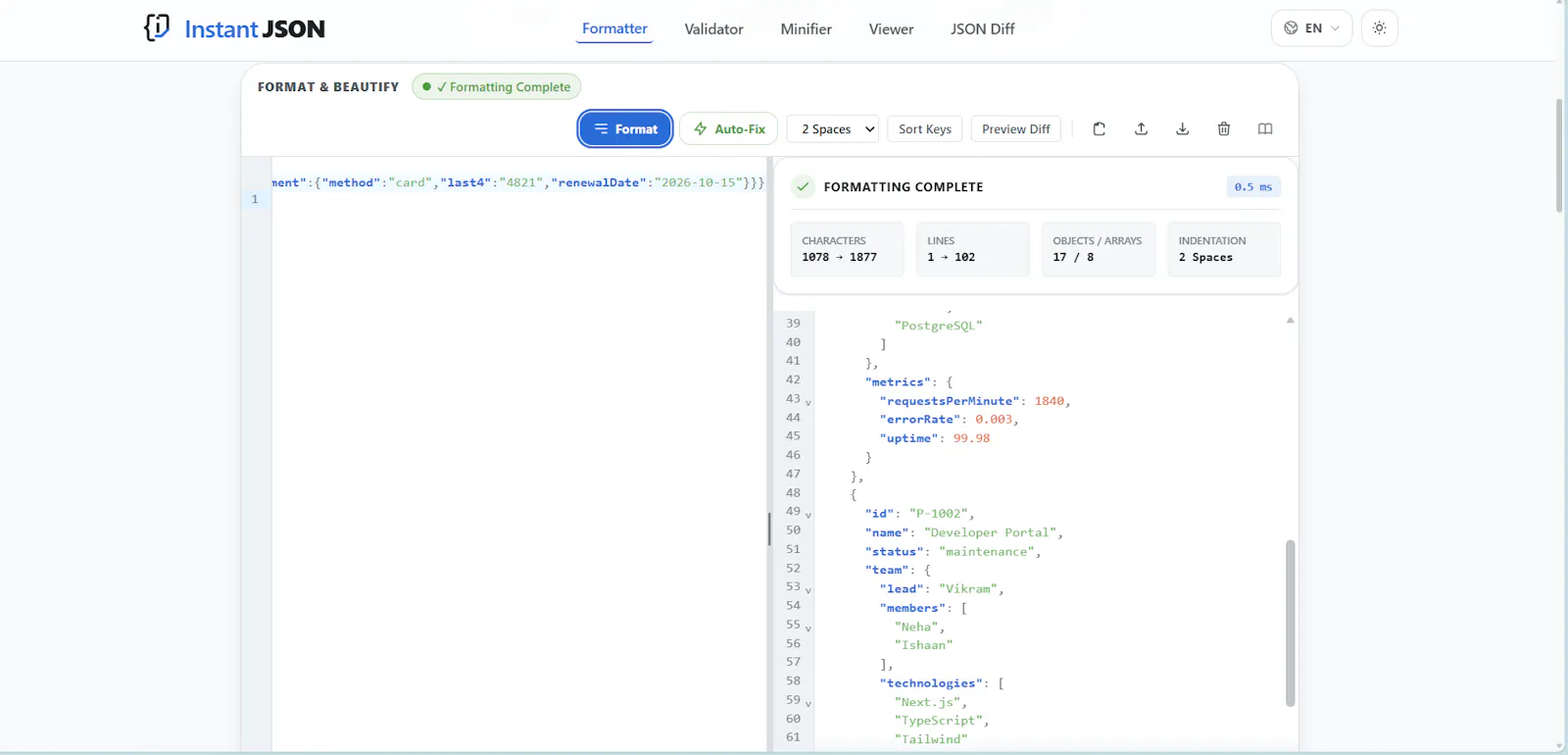Clear the editor with the trash icon
The image size is (1568, 755).
click(1224, 128)
